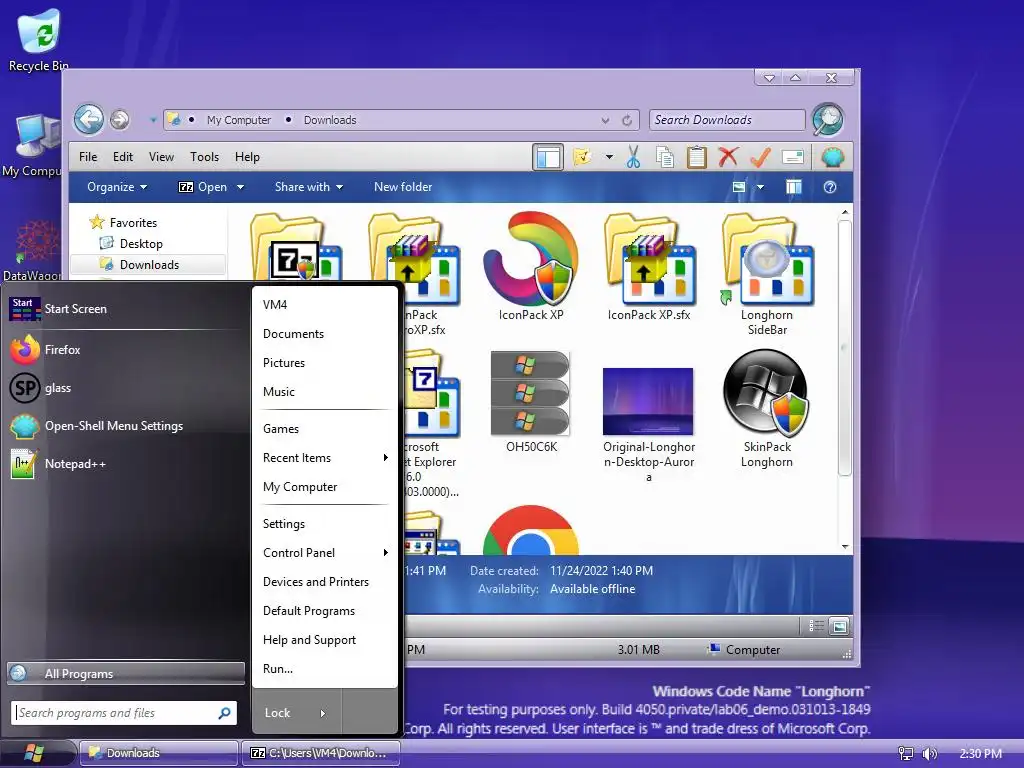Viewport: 1024px width, 768px height.
Task: Toggle the preview pane button in command bar
Action: click(x=793, y=187)
